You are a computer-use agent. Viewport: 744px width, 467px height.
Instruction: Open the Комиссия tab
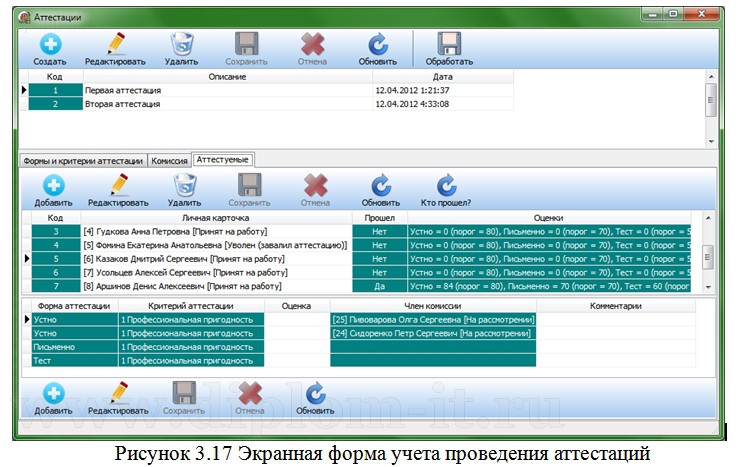170,160
